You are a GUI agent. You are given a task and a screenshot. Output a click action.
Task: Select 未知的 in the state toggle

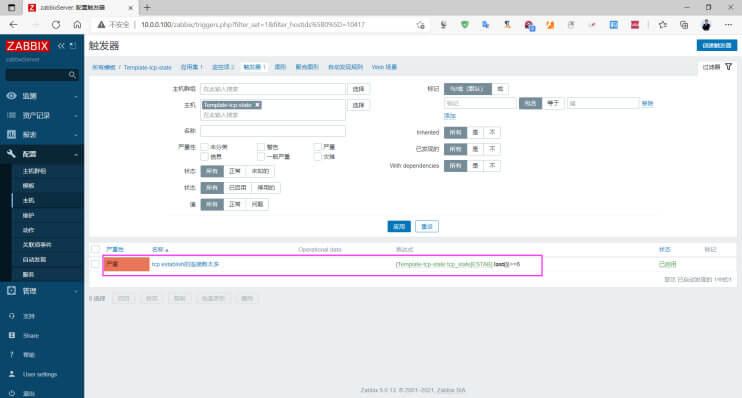coord(260,171)
